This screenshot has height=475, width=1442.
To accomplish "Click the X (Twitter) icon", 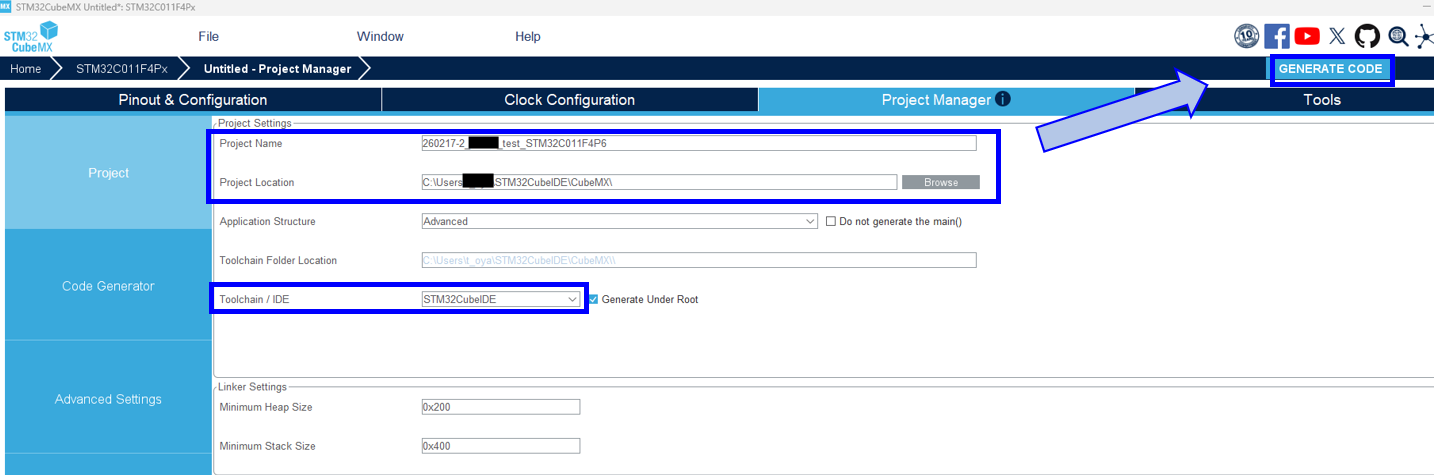I will click(x=1337, y=36).
